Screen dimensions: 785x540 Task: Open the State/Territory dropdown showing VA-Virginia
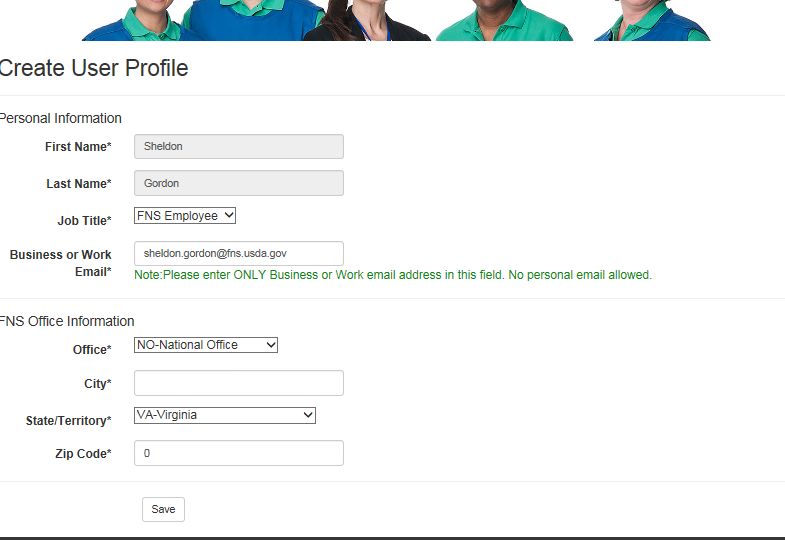coord(225,415)
